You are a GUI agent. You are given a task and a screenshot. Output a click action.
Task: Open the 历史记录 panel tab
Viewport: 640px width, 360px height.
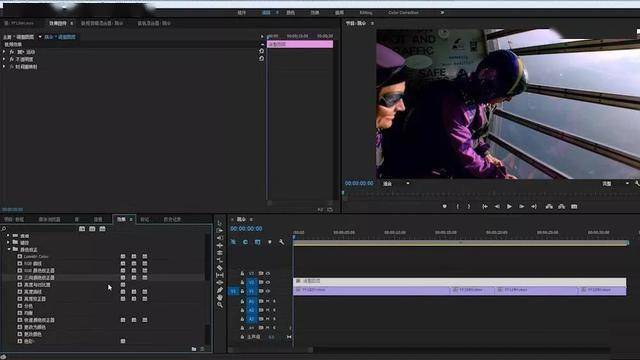pos(172,220)
